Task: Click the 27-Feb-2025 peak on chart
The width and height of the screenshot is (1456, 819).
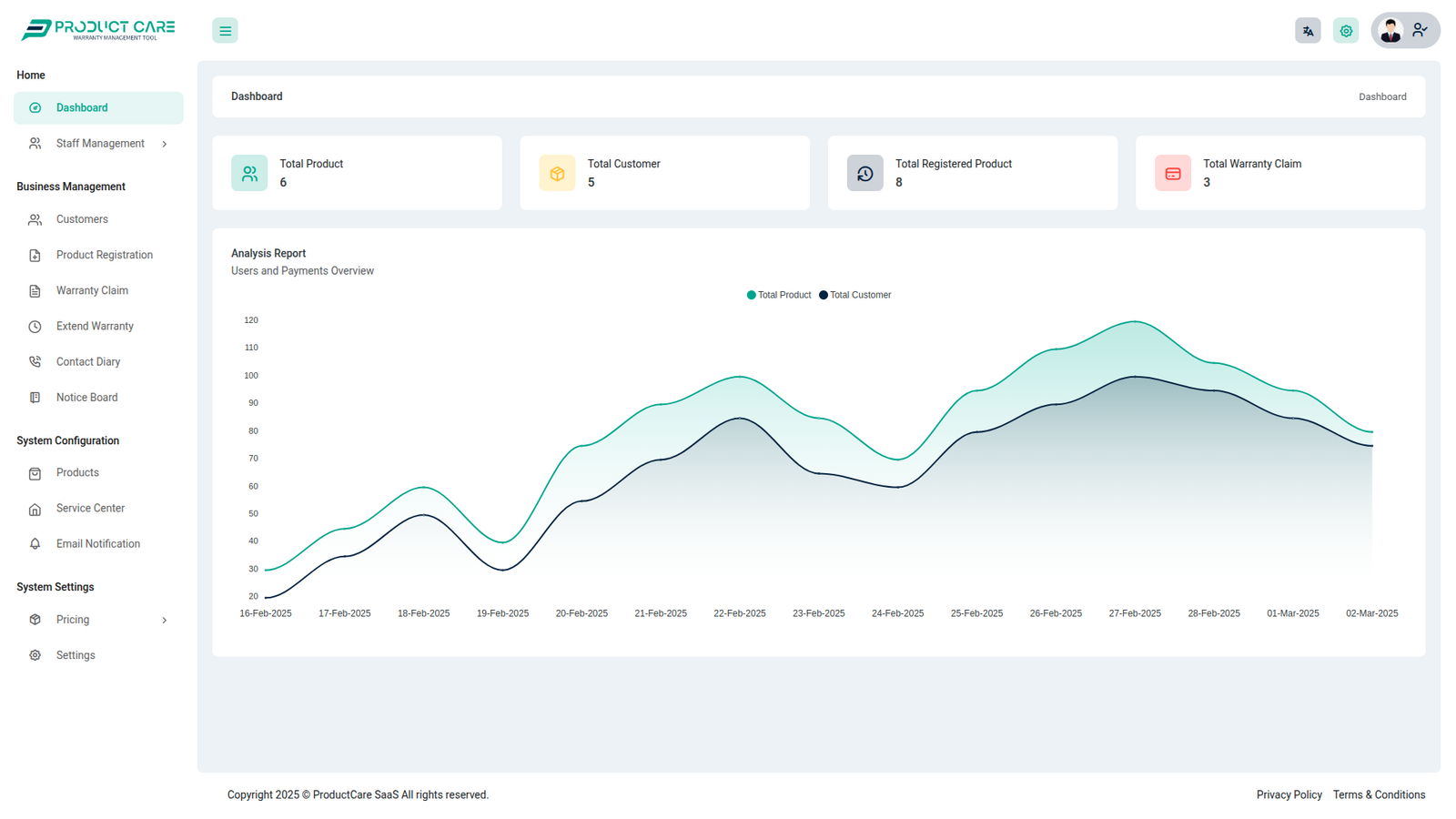Action: pos(1135,322)
